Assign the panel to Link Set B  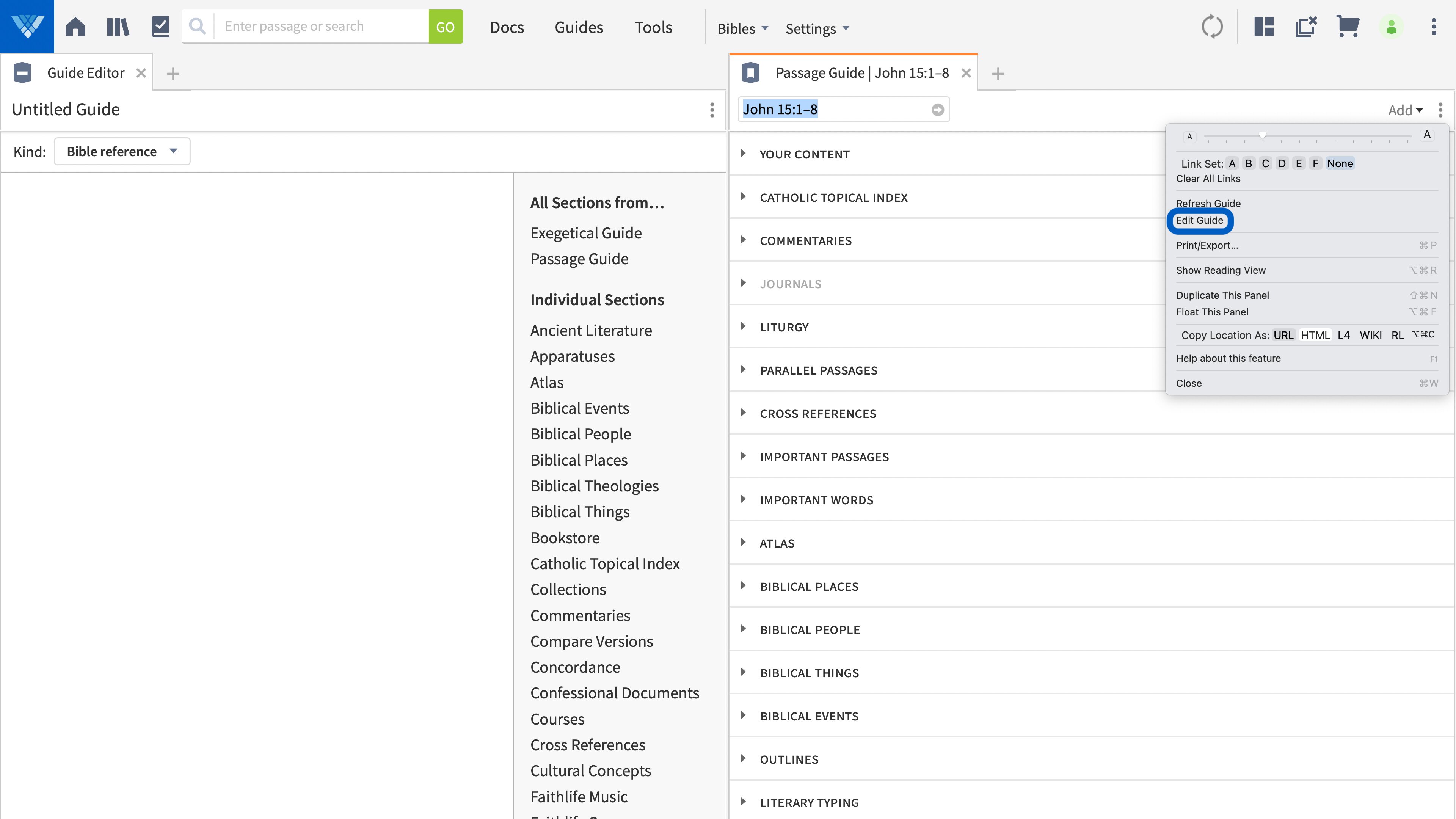click(x=1249, y=163)
